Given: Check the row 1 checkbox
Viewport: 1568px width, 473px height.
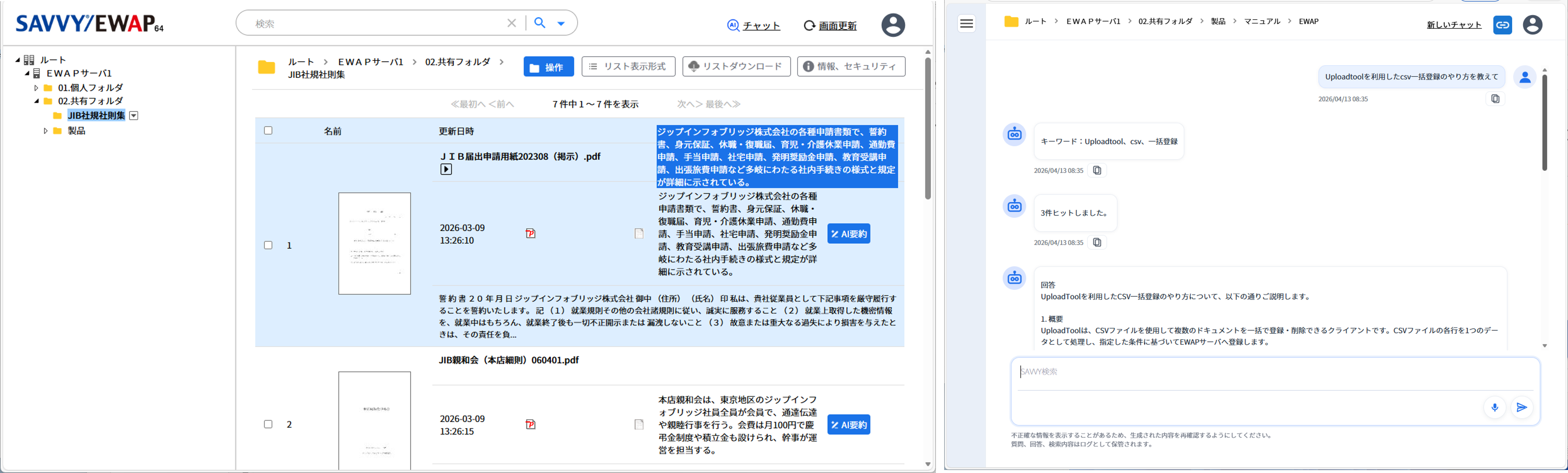Looking at the screenshot, I should tap(268, 245).
